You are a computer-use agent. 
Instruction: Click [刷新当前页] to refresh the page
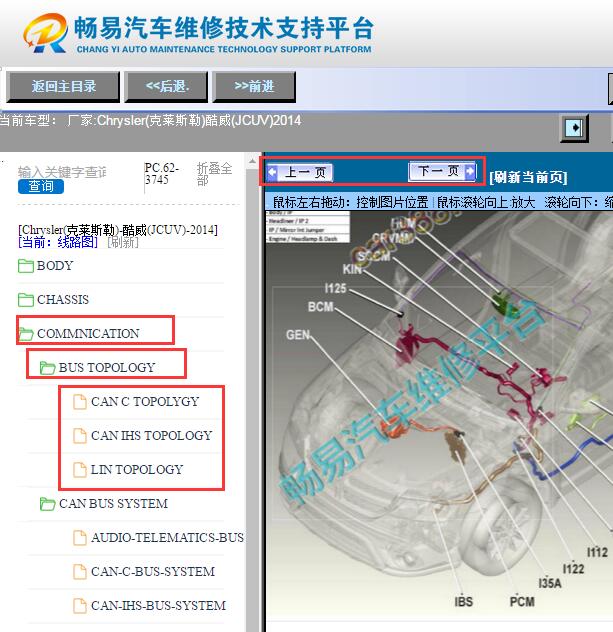pos(528,177)
